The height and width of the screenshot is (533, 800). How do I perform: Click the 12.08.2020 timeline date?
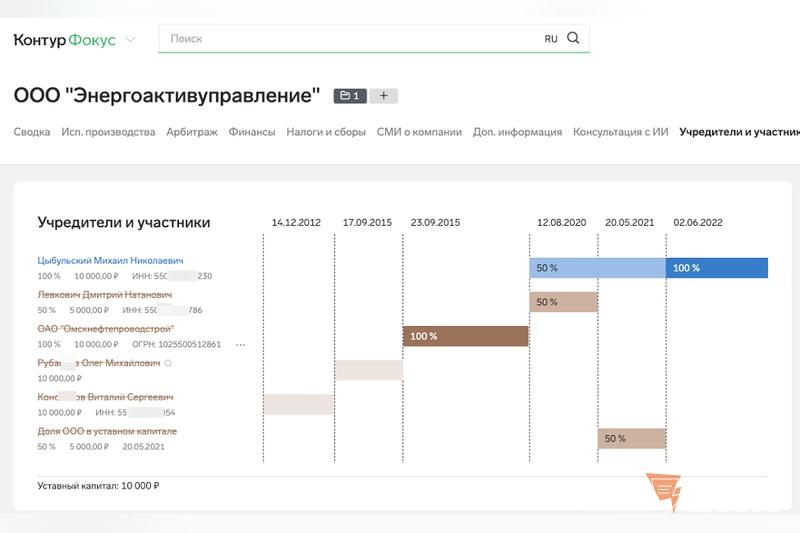tap(561, 223)
